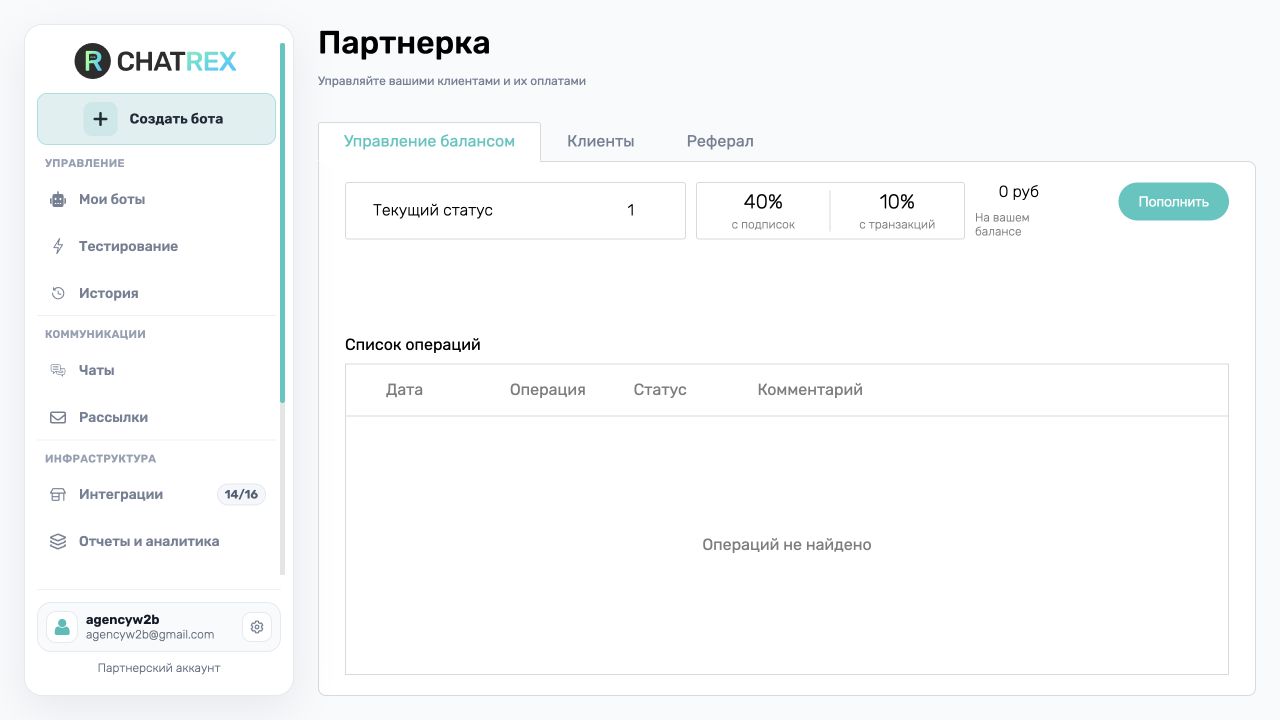Click the layers icon beside Отчеты и аналитика

coord(58,541)
